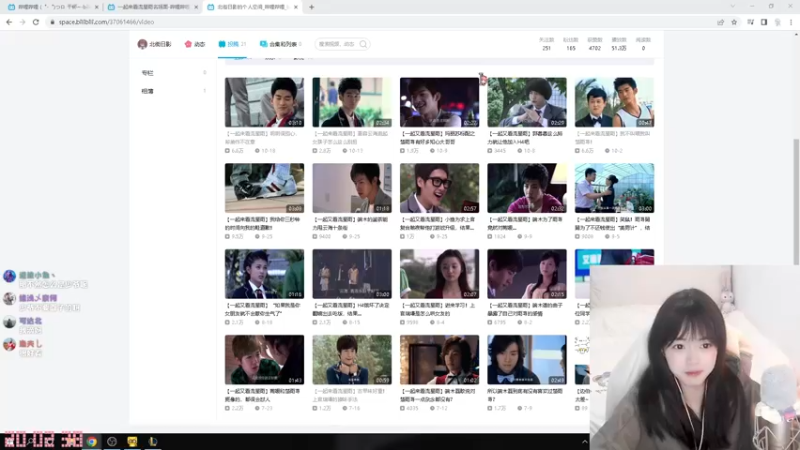Open the yellow app icon on the taskbar
This screenshot has height=450, width=800.
tap(132, 442)
